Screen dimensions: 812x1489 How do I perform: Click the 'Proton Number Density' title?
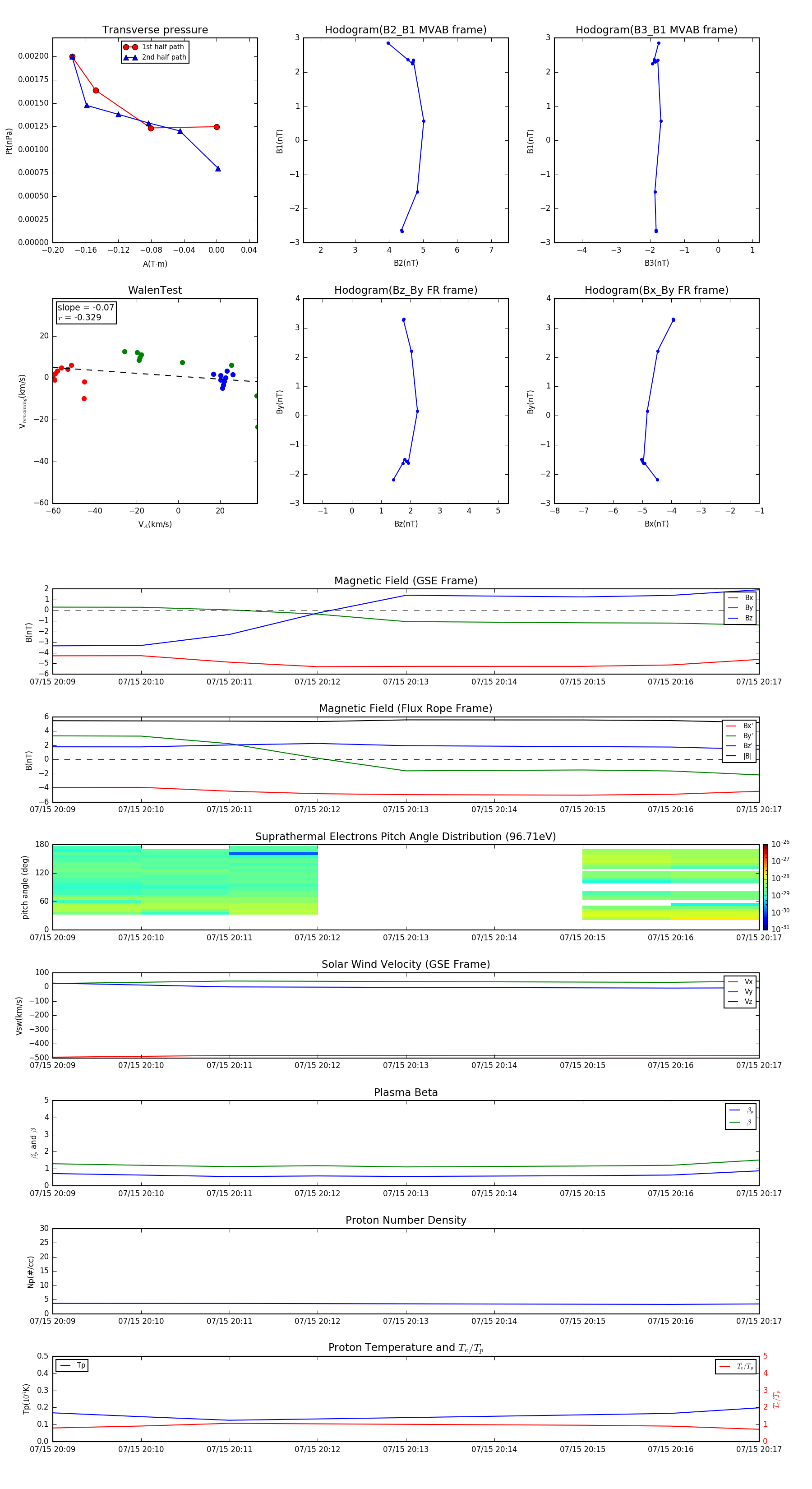(406, 1220)
